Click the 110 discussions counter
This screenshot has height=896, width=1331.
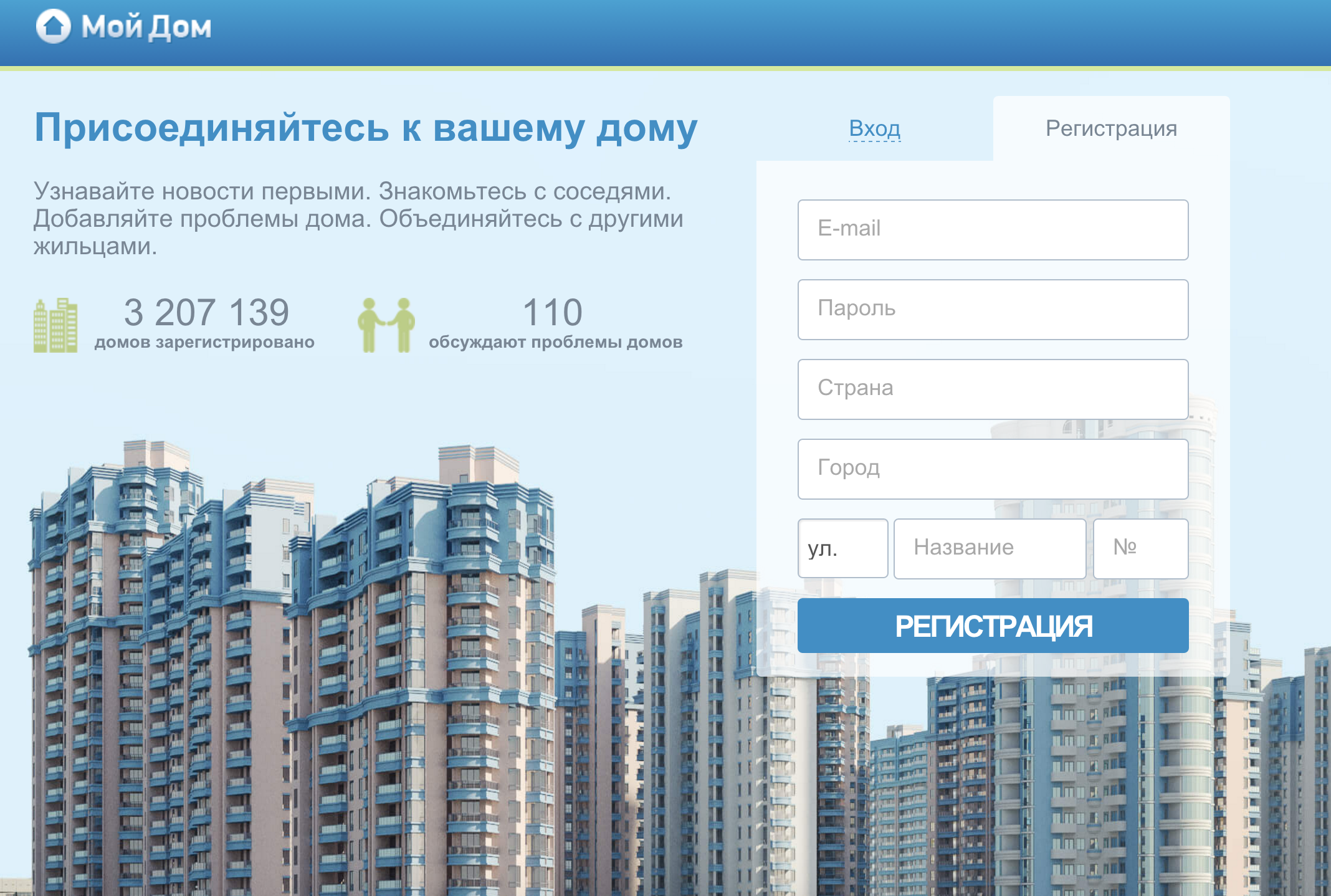[552, 312]
